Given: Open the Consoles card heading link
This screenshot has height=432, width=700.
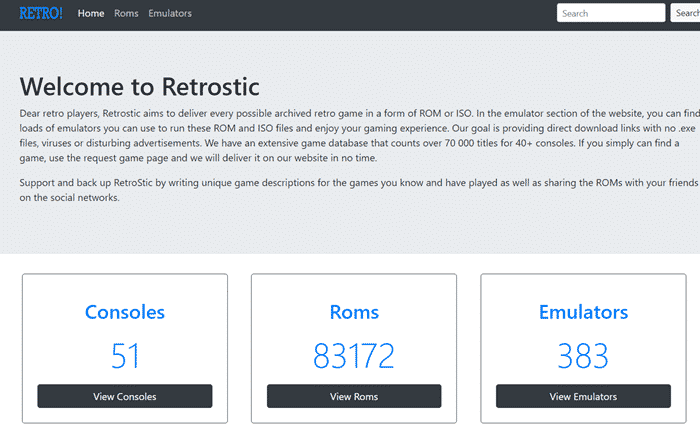Looking at the screenshot, I should 125,312.
